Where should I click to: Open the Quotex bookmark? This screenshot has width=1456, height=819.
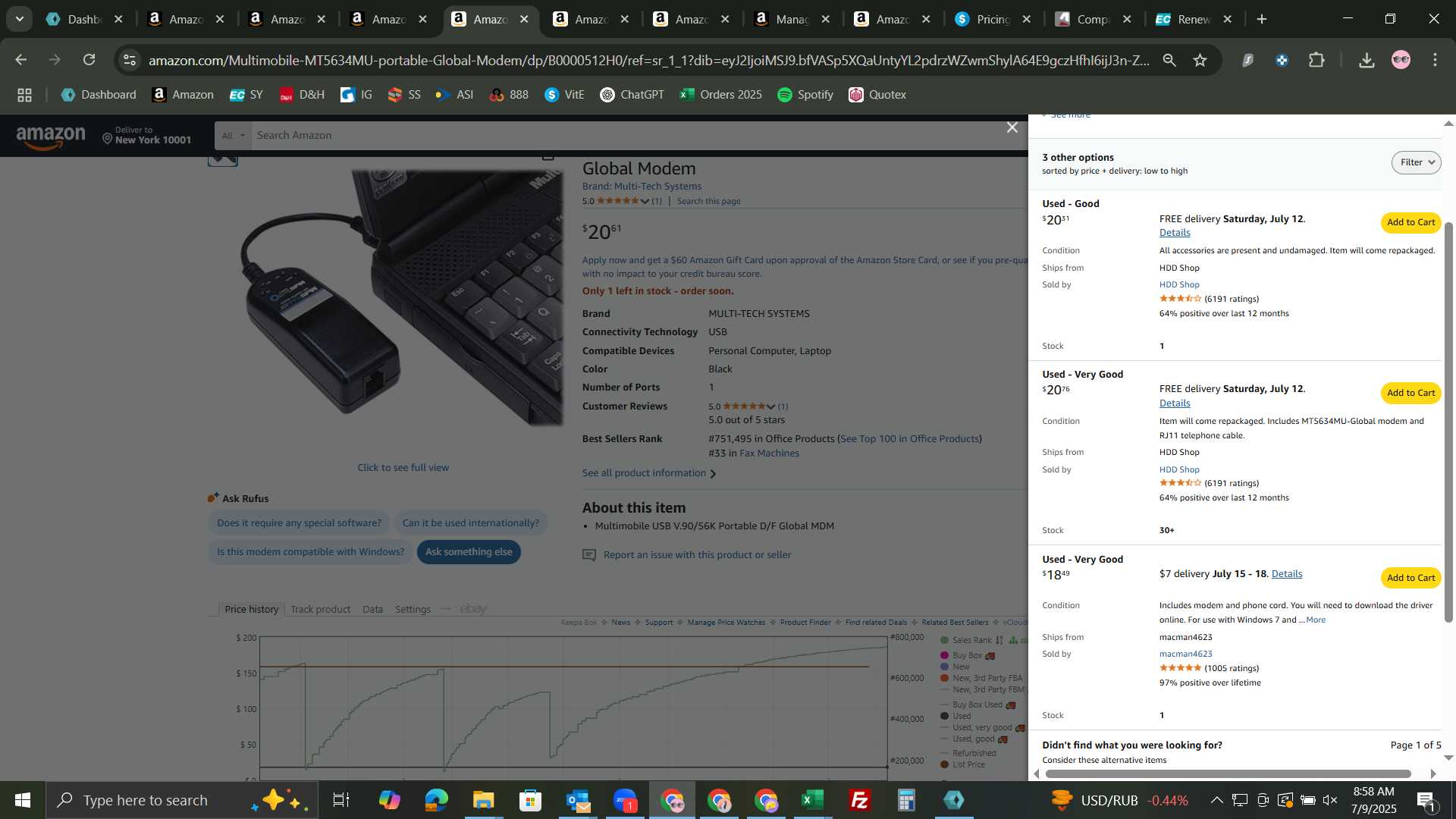(877, 95)
